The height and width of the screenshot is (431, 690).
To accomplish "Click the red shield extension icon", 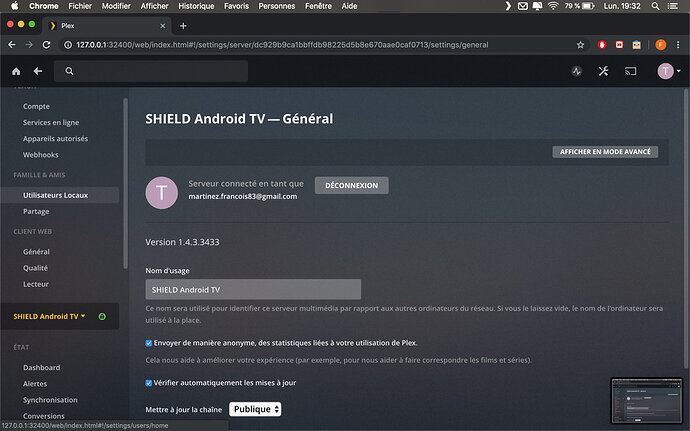I will tap(602, 44).
